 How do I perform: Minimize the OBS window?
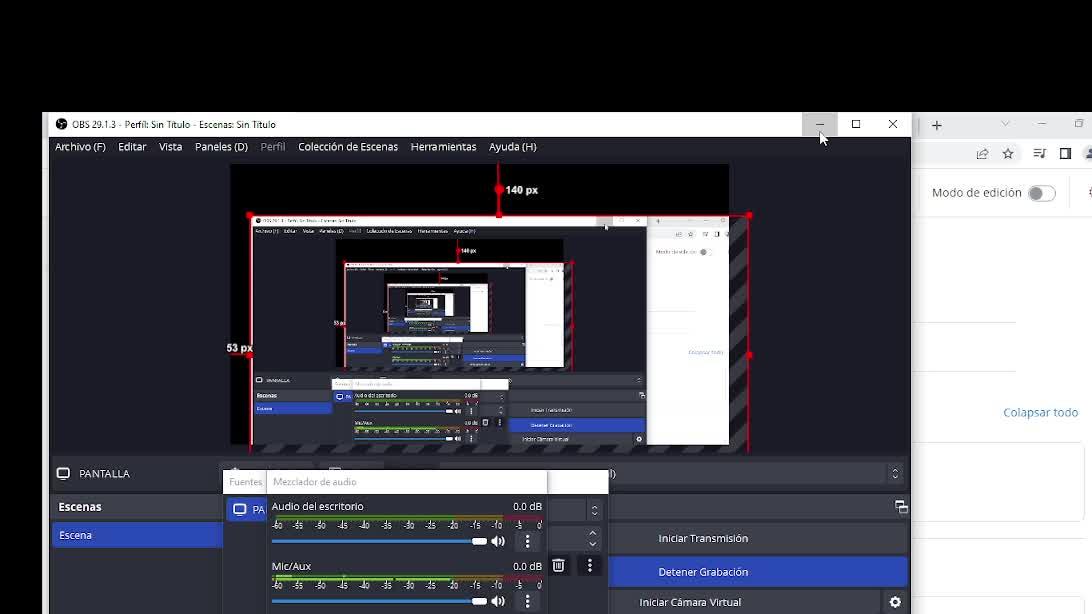tap(820, 124)
